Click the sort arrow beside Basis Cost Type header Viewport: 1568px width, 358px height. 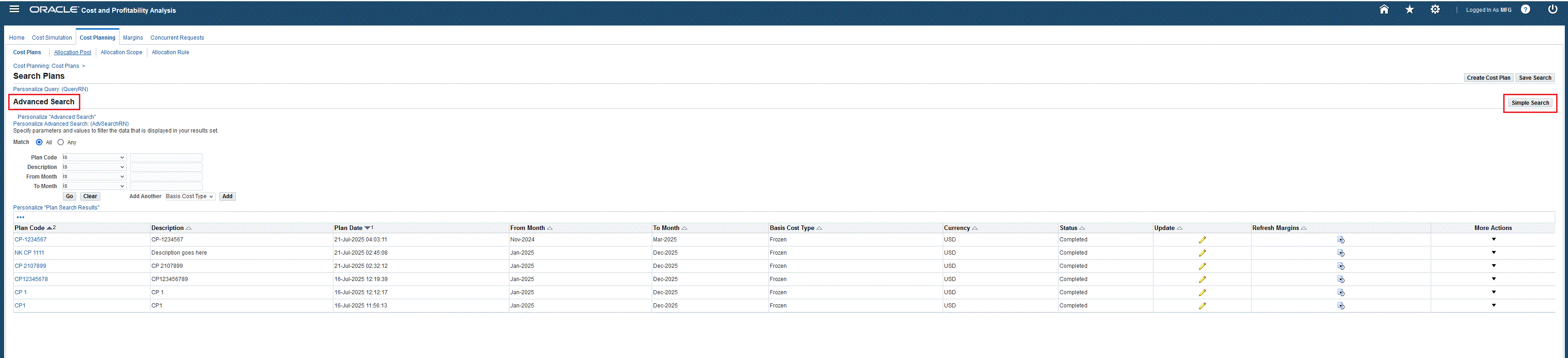tap(819, 228)
